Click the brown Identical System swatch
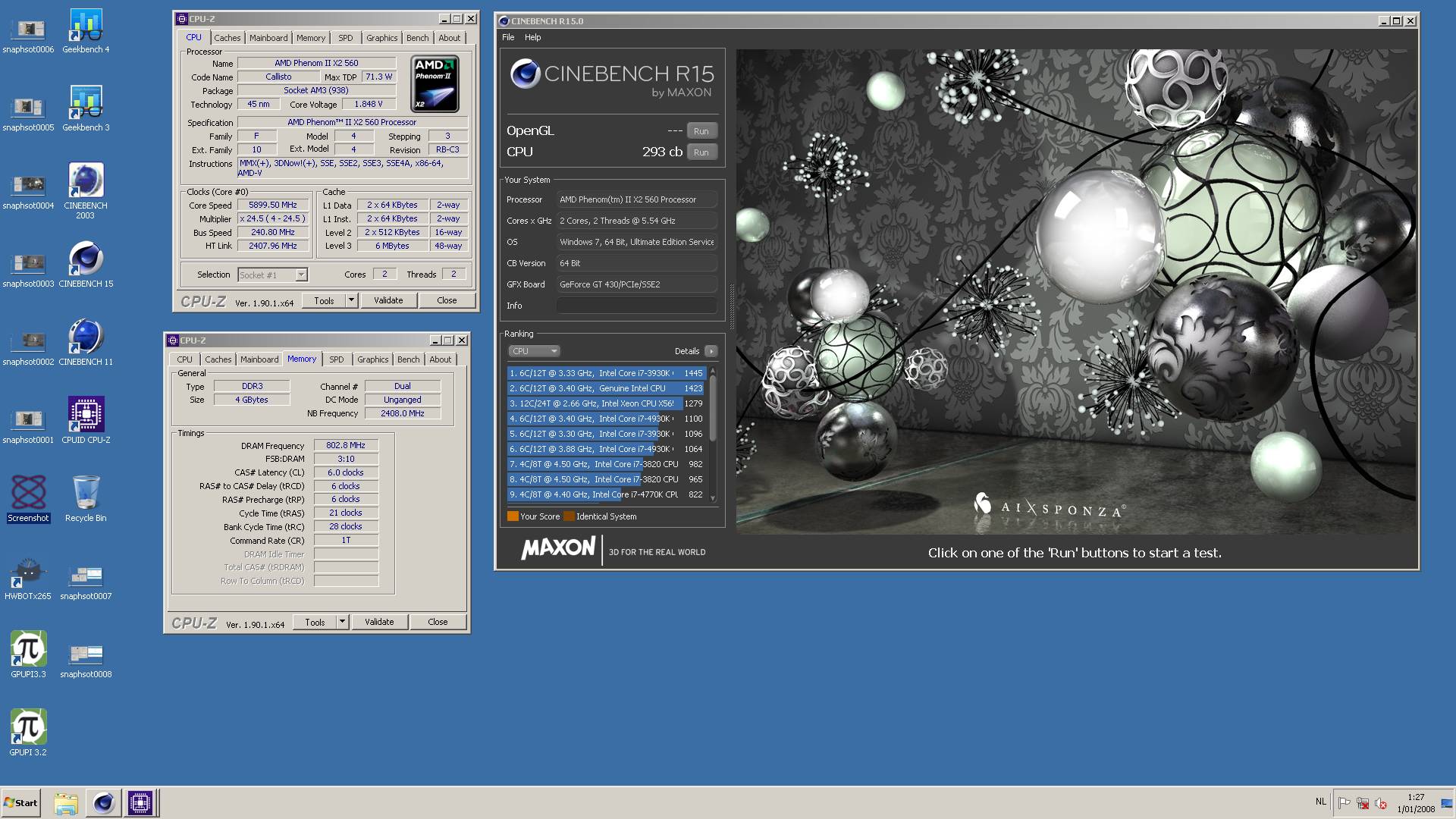This screenshot has height=819, width=1456. (569, 516)
